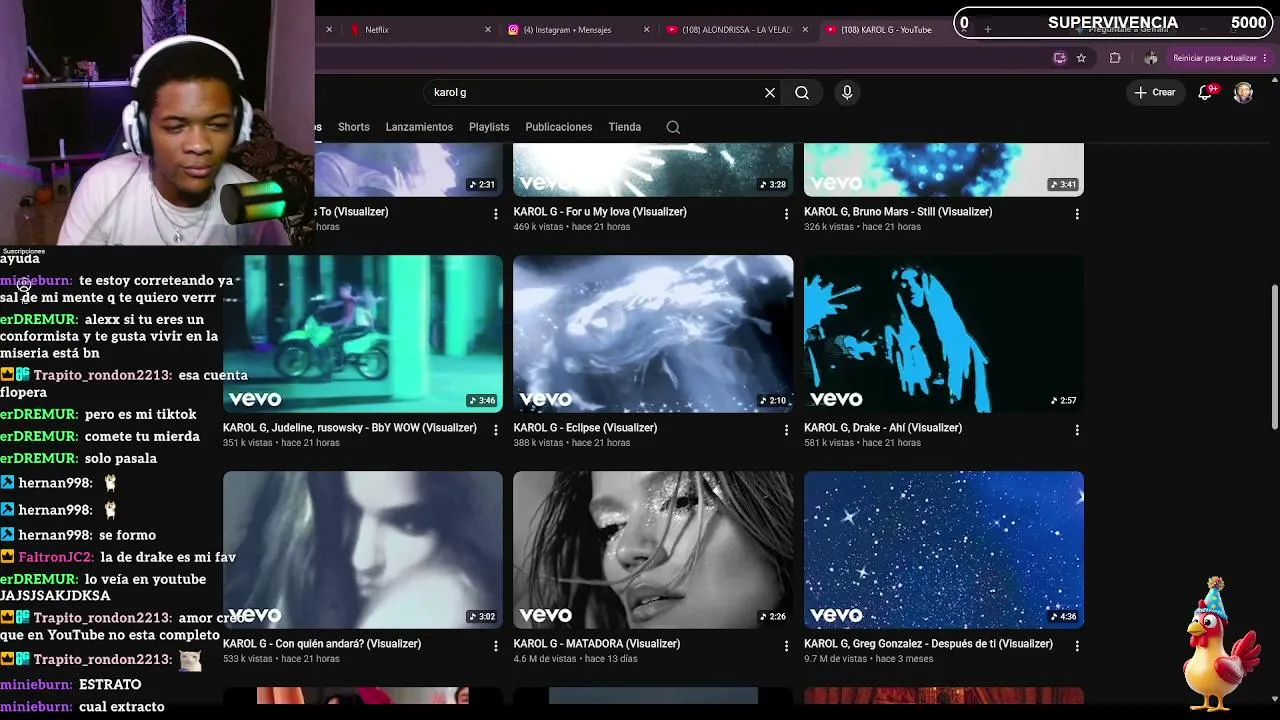
Task: Open the Drake - Ahí (Visualizer) title link
Action: point(883,428)
